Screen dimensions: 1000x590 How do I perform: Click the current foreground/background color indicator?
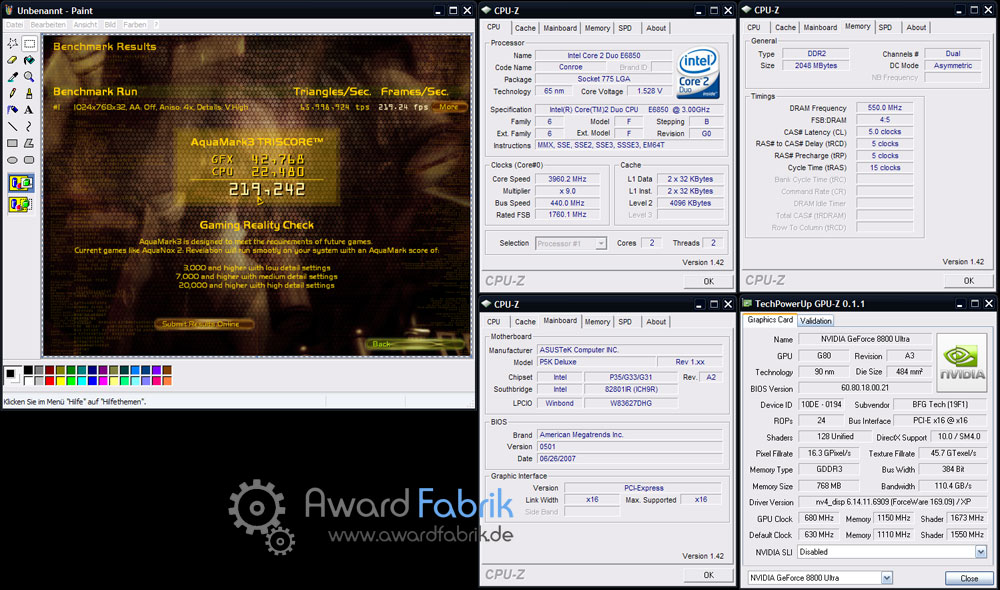click(x=12, y=376)
